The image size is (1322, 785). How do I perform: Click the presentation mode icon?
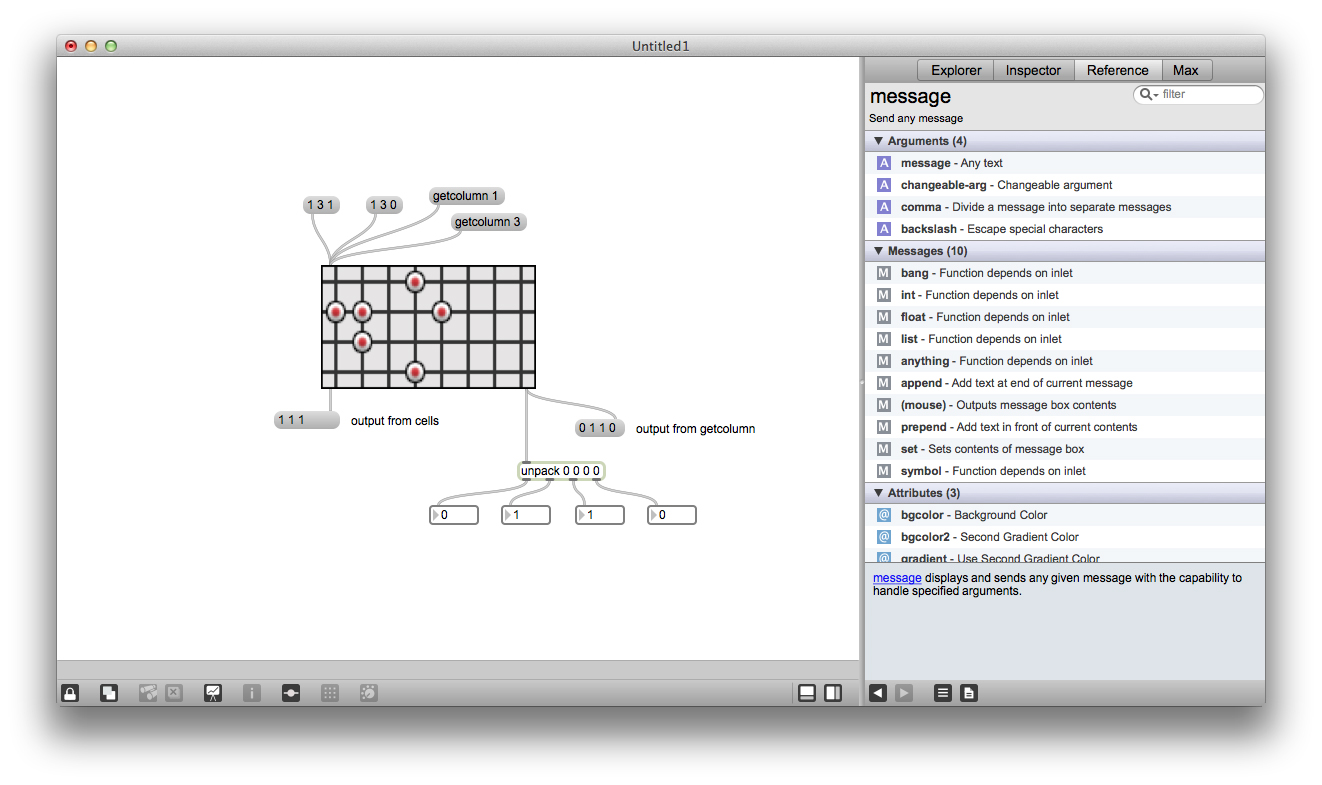[213, 692]
